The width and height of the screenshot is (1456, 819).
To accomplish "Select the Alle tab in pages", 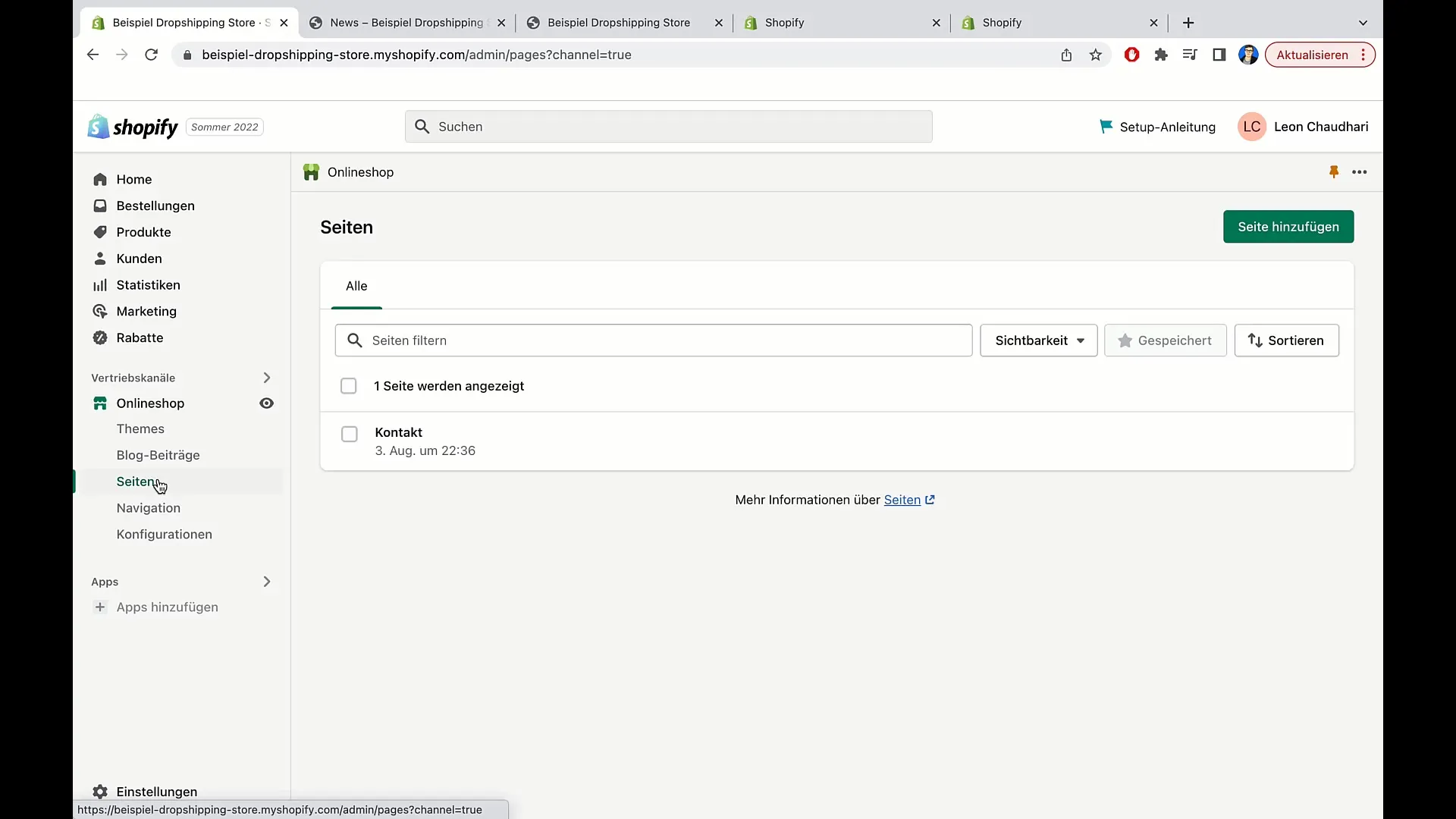I will click(356, 286).
